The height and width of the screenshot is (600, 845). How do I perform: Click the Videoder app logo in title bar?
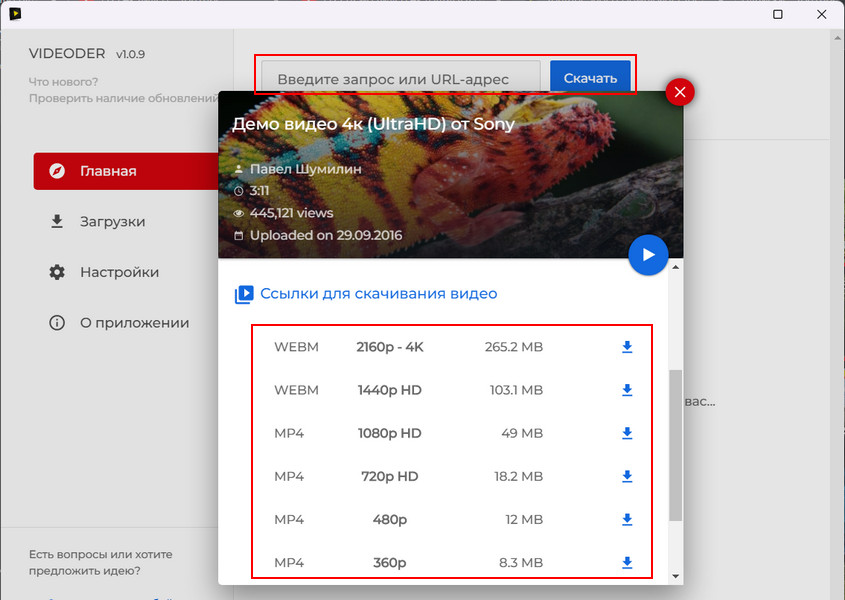click(x=15, y=13)
